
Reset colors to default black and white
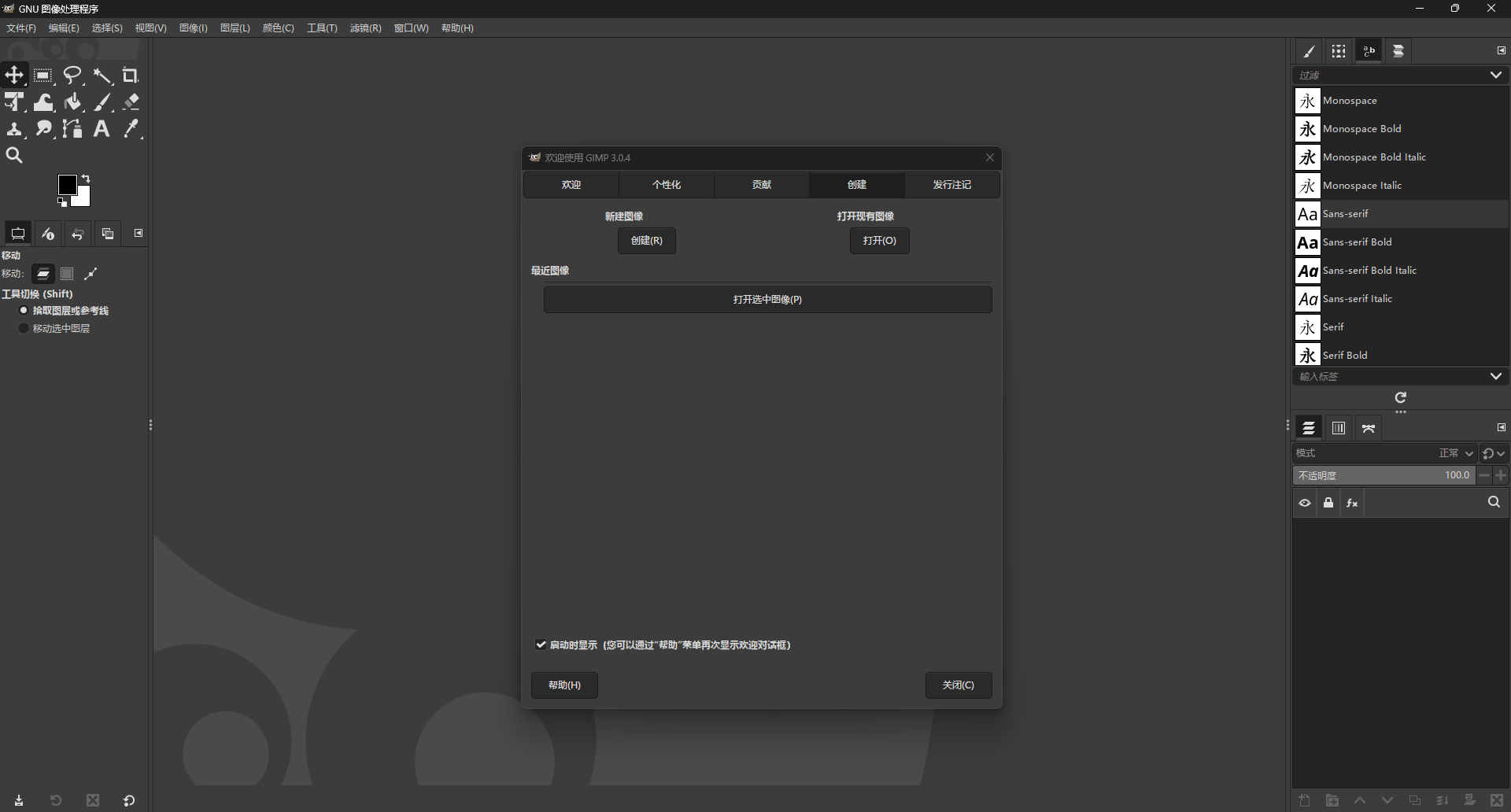click(62, 203)
